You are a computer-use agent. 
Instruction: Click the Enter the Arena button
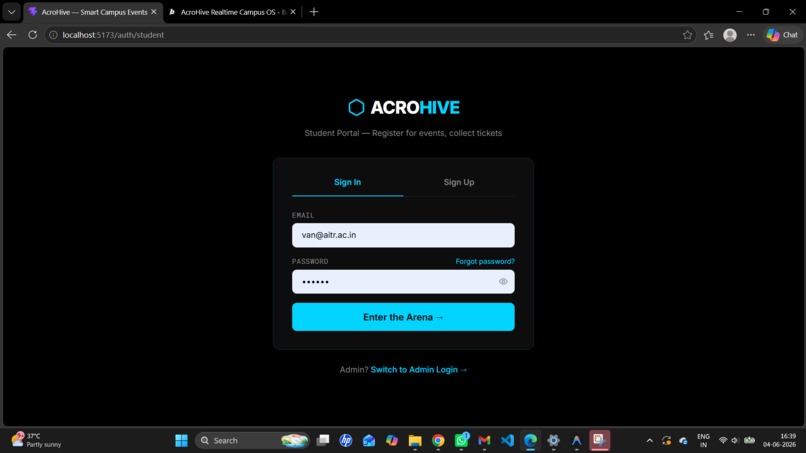pos(403,317)
